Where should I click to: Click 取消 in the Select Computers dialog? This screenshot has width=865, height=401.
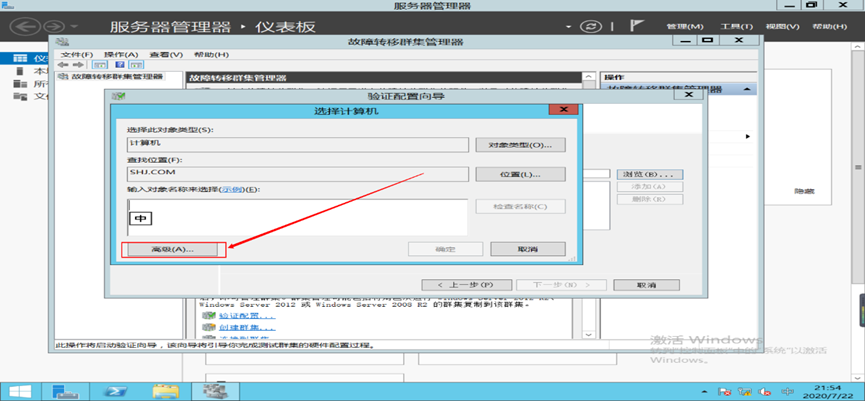[x=527, y=249]
